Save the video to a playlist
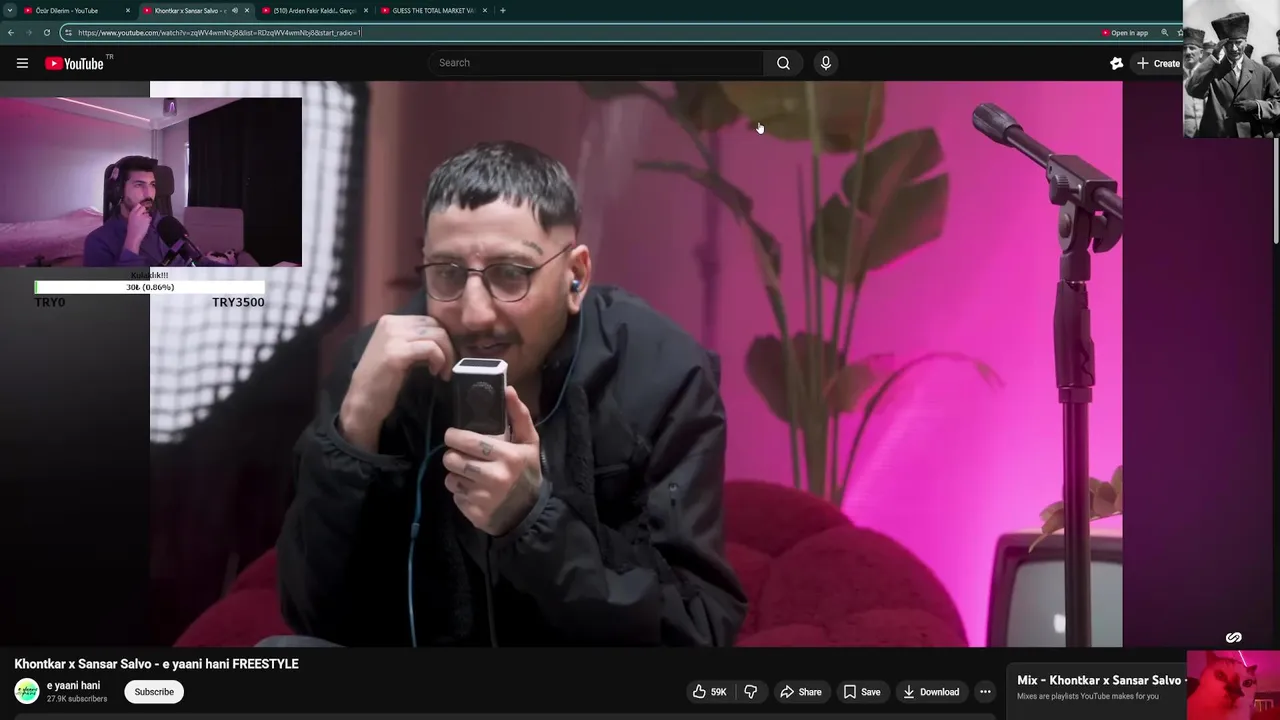The width and height of the screenshot is (1280, 720). [x=862, y=692]
